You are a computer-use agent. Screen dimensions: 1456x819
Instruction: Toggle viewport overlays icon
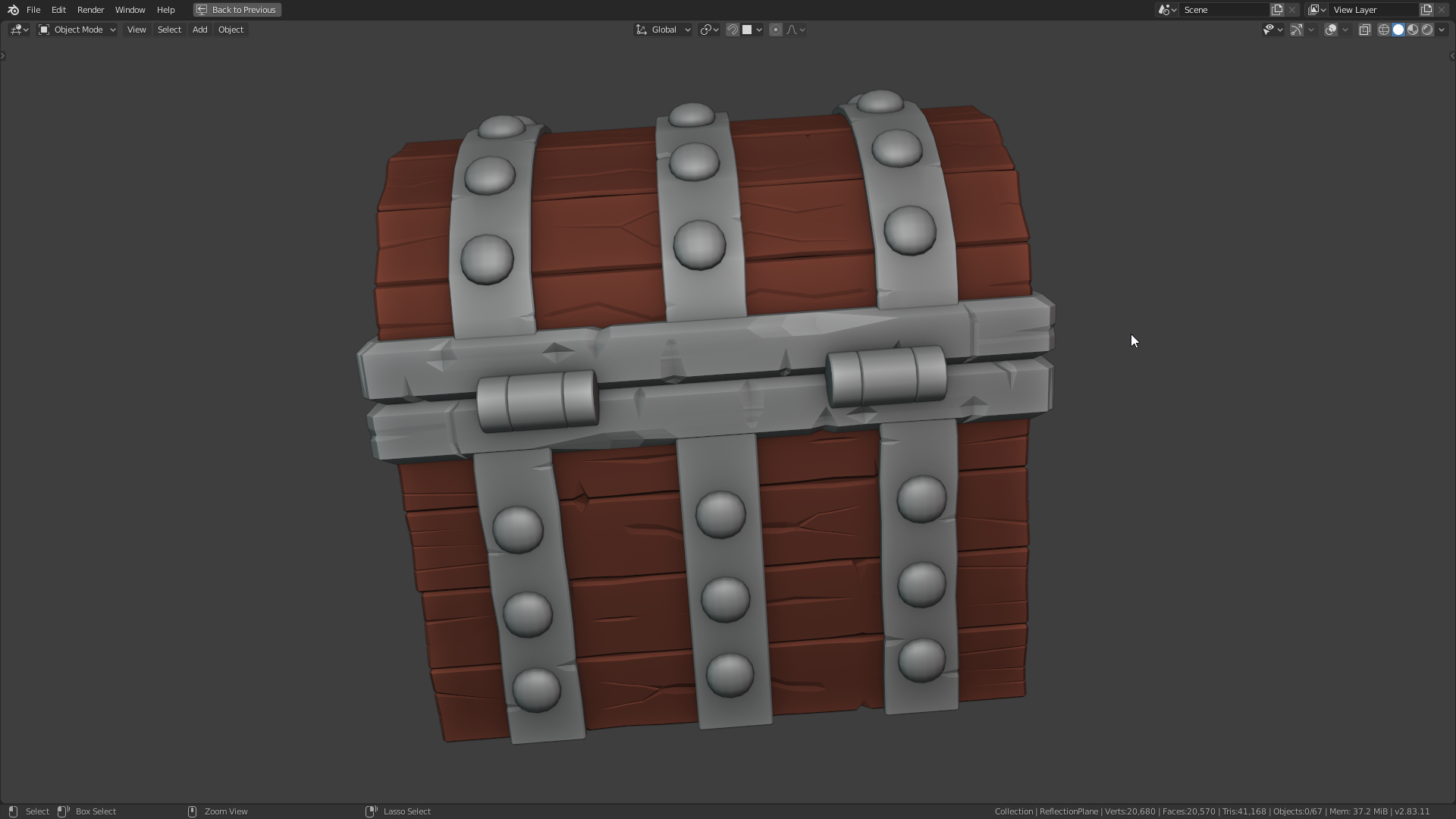(x=1331, y=30)
